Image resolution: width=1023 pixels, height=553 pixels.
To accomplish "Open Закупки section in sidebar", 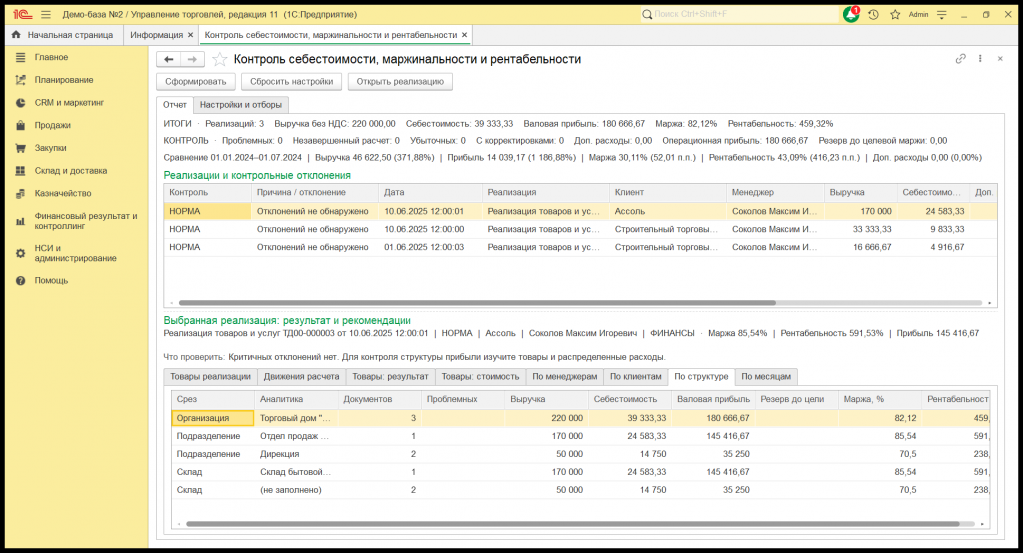I will click(50, 148).
